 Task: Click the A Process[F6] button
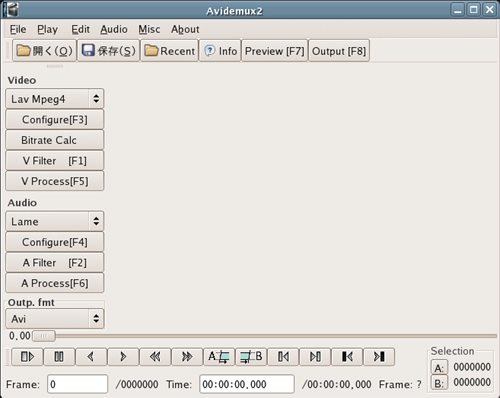[55, 283]
